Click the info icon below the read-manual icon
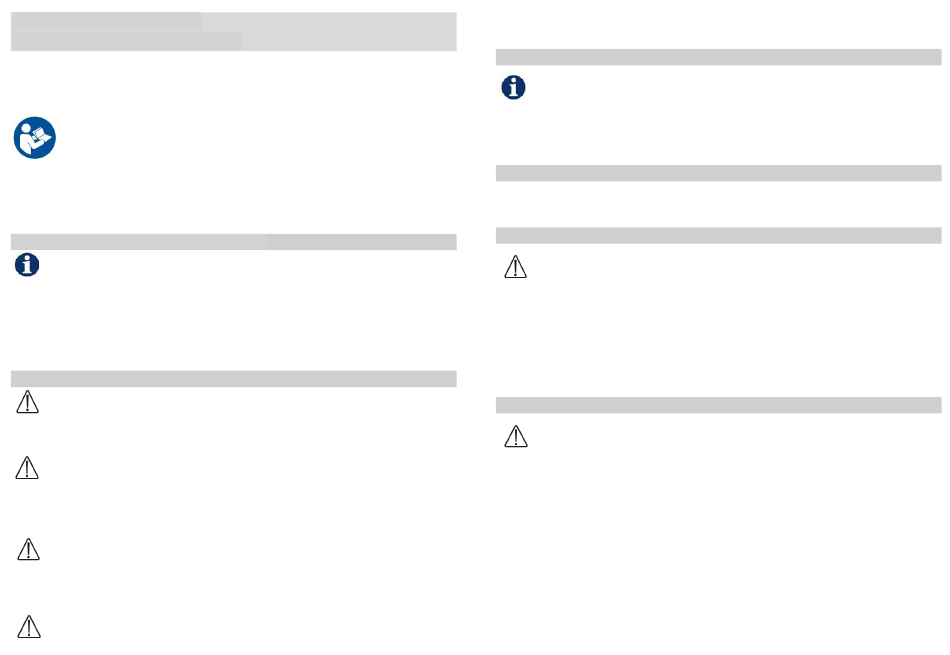The width and height of the screenshot is (950, 655). [27, 265]
